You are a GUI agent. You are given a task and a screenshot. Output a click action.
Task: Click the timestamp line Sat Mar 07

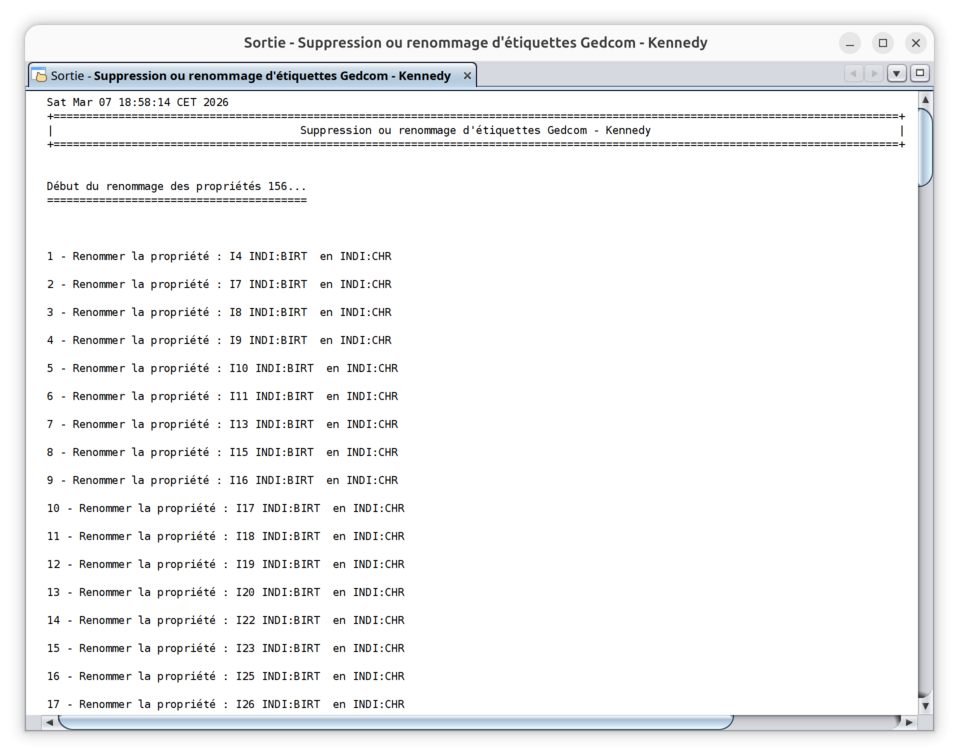click(x=137, y=103)
